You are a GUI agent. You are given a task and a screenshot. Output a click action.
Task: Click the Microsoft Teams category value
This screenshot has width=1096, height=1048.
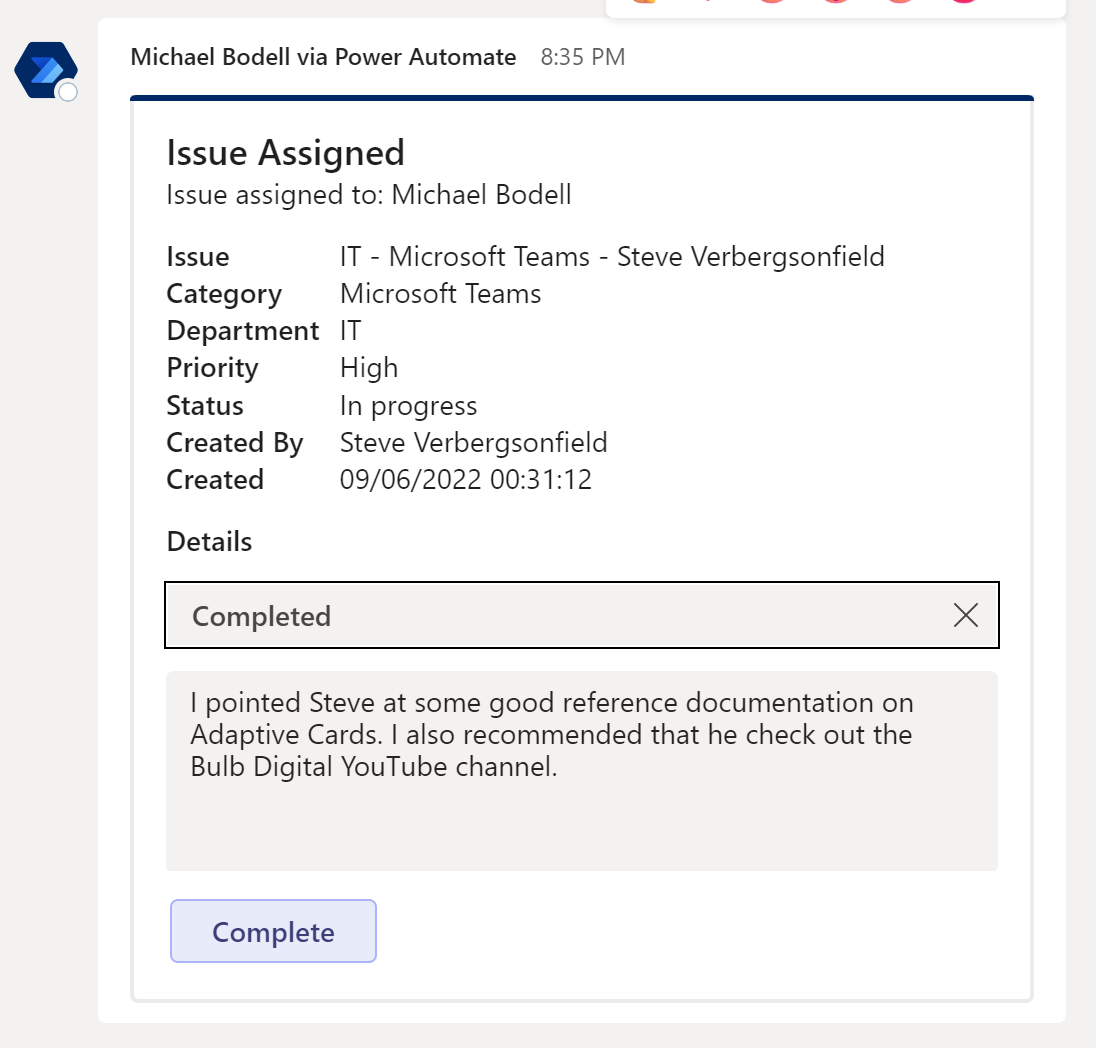tap(440, 293)
